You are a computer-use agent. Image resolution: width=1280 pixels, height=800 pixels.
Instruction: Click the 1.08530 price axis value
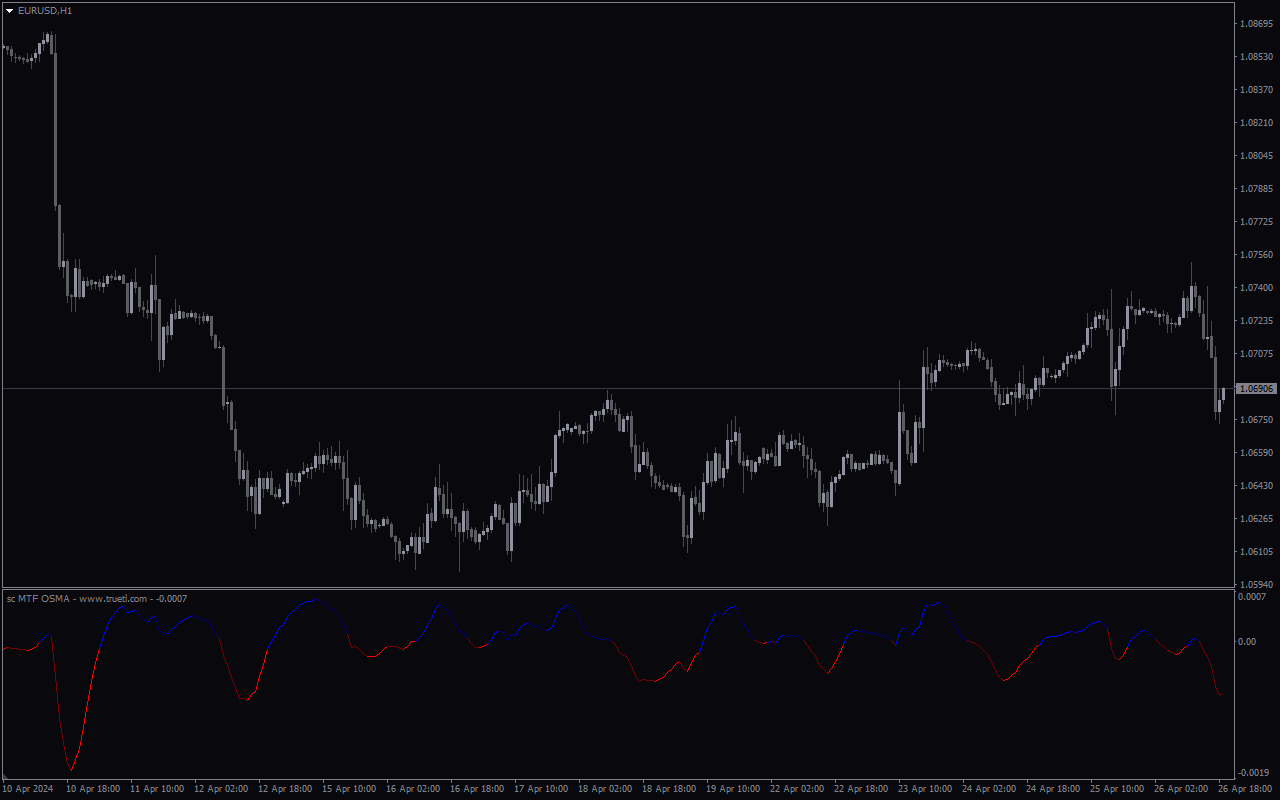pos(1257,56)
